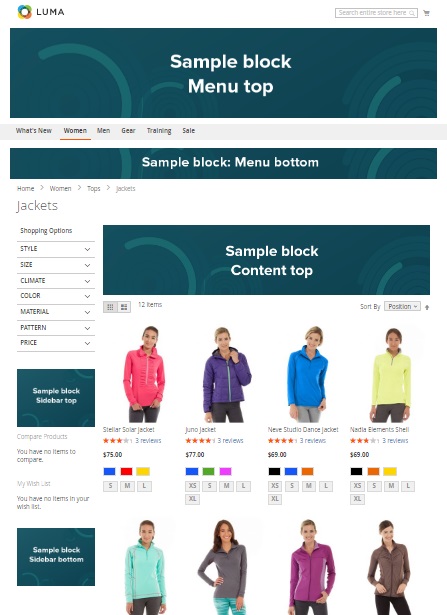Open the Stellar Solar Jacket star rating
447x615 pixels.
(x=117, y=440)
